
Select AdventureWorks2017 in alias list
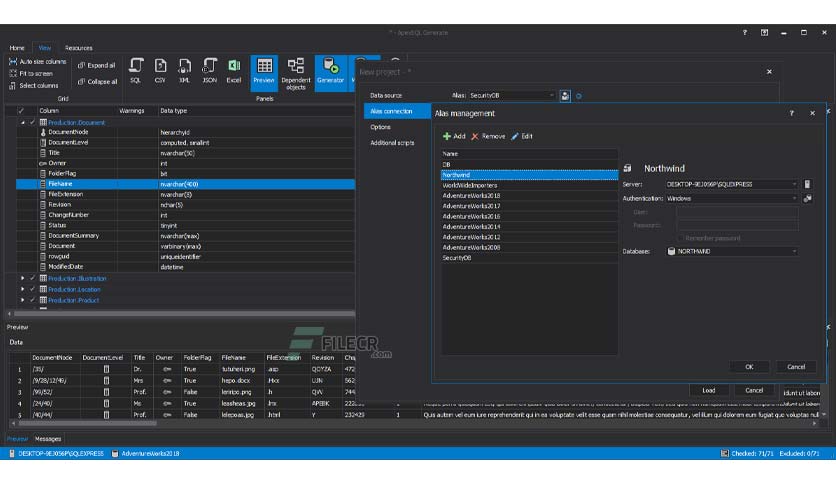[x=529, y=206]
